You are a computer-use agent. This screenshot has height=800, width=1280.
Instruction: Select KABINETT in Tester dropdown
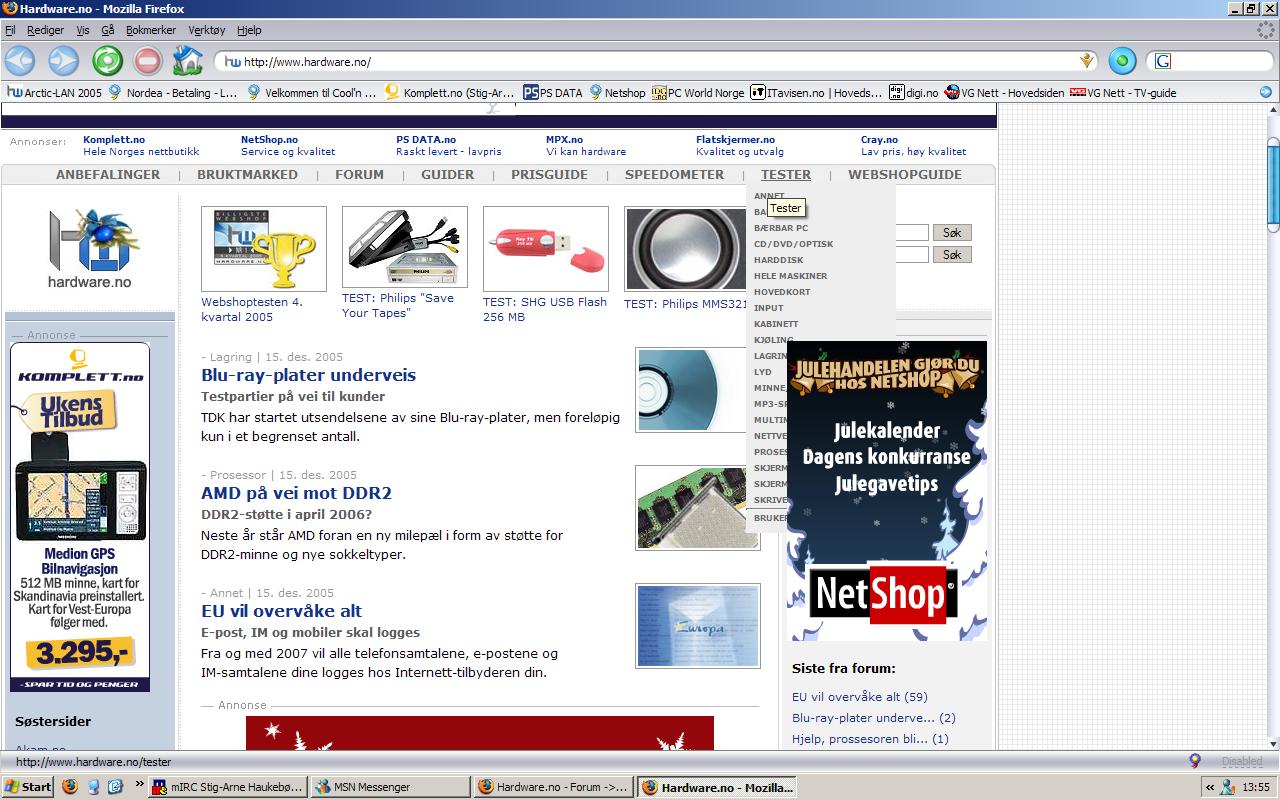[x=776, y=324]
